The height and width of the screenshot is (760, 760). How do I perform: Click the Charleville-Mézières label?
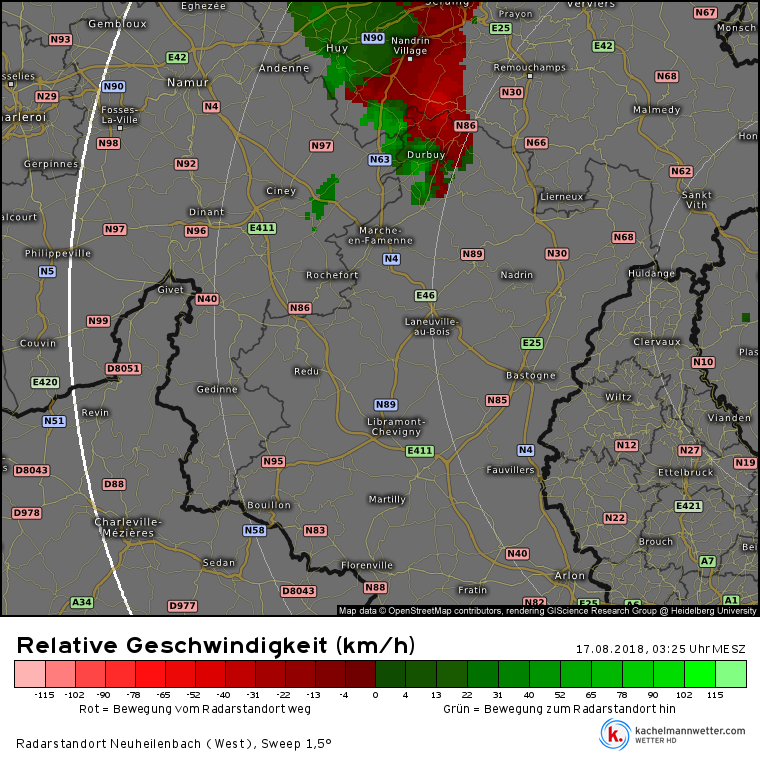[x=128, y=527]
